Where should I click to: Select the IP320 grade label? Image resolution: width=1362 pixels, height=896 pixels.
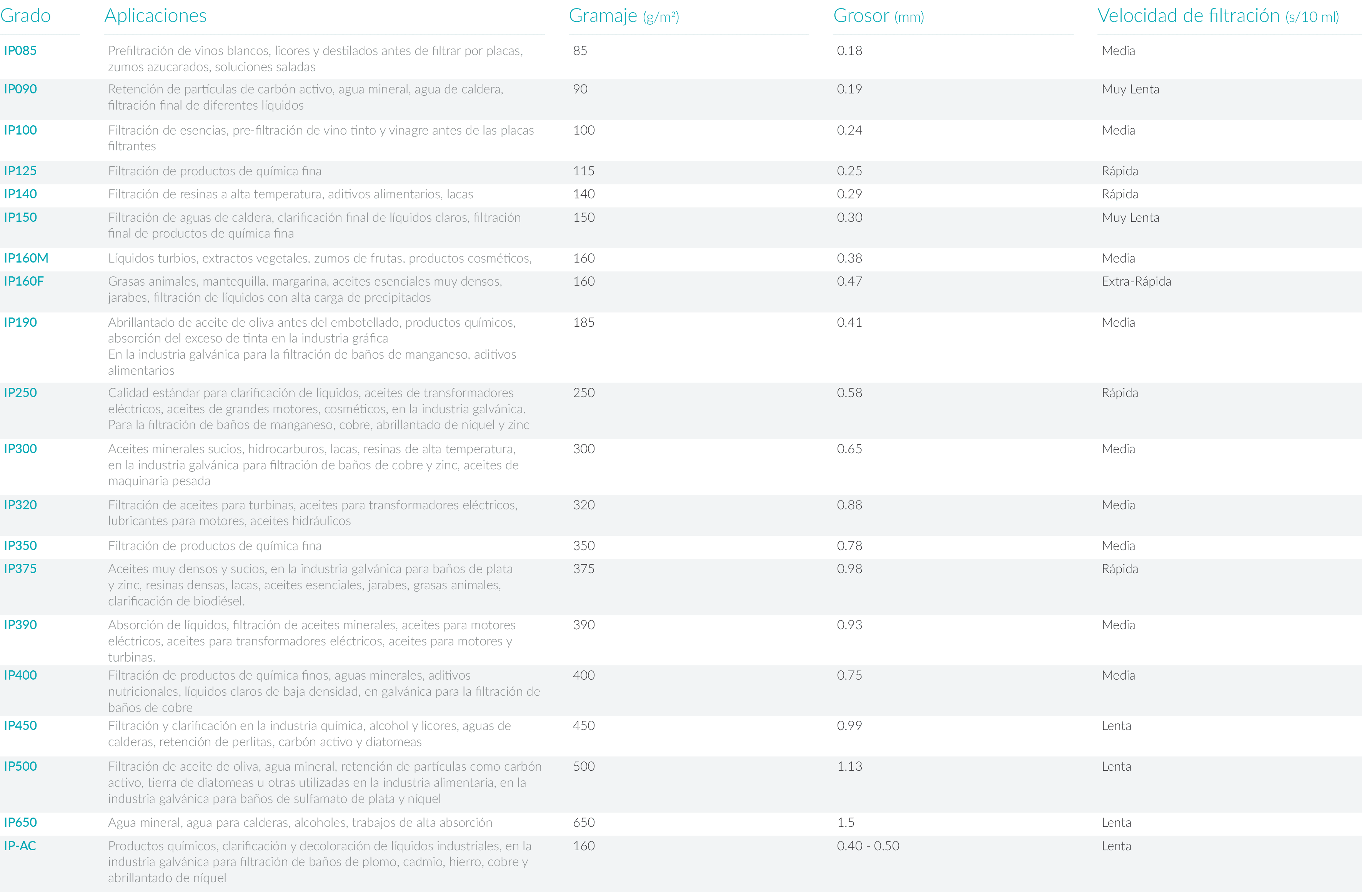click(20, 505)
